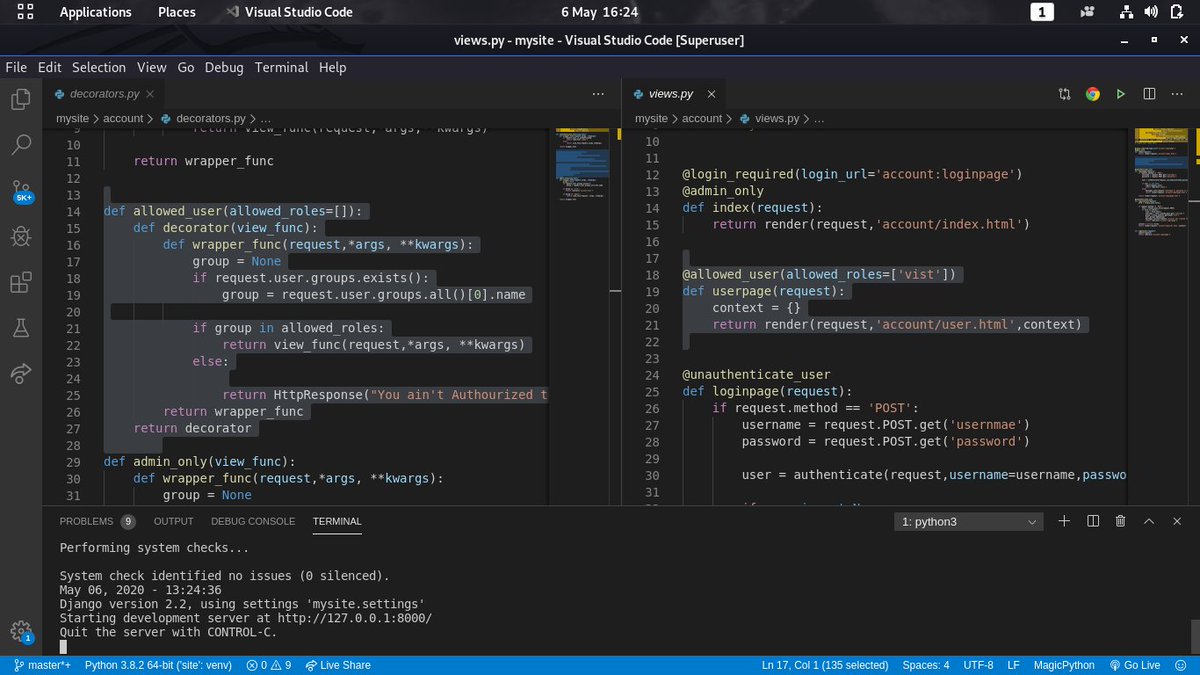Create a new terminal with plus icon

1064,521
